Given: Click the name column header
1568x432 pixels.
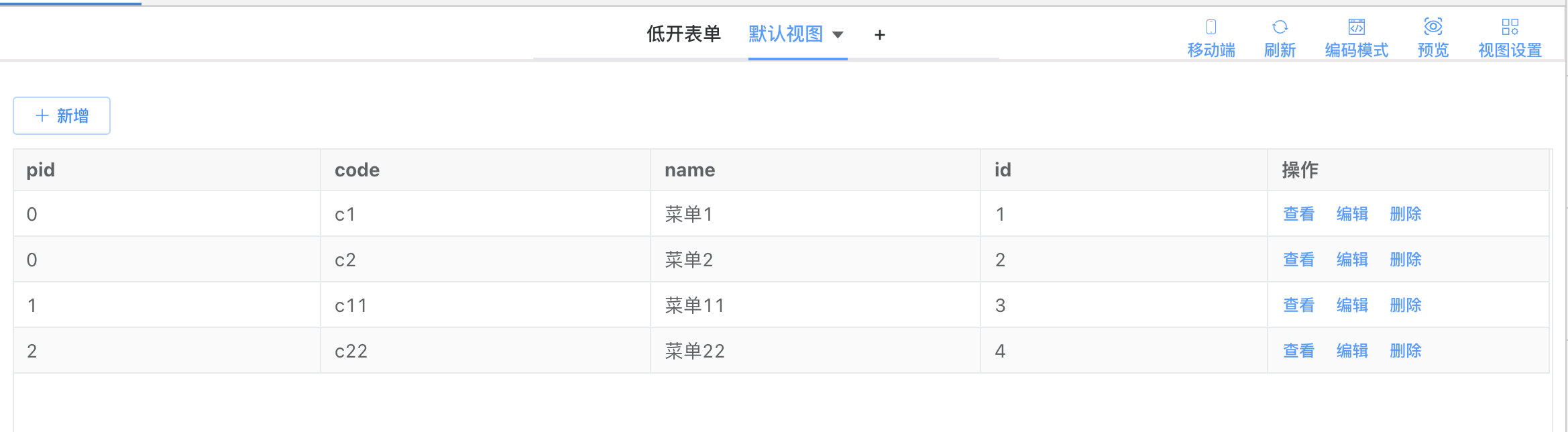Looking at the screenshot, I should click(x=689, y=170).
